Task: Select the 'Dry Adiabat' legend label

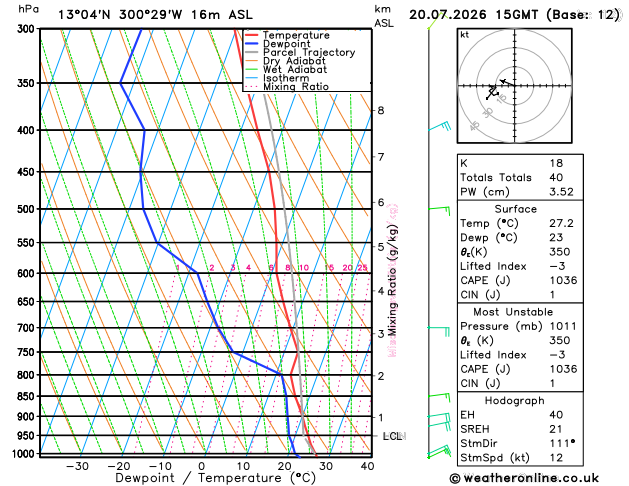Action: pos(294,61)
